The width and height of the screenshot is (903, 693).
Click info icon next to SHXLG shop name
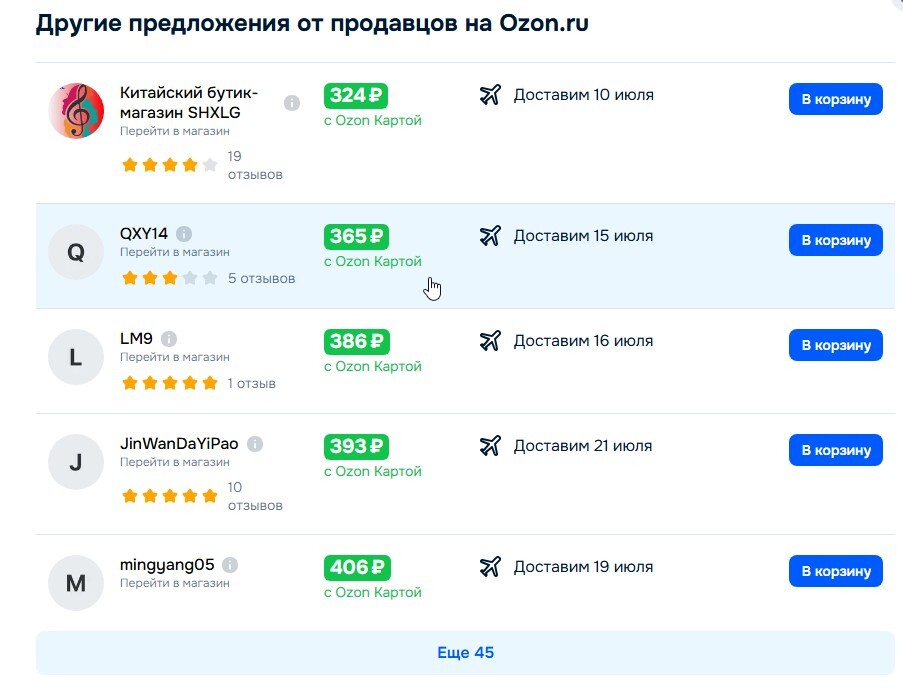click(x=292, y=103)
